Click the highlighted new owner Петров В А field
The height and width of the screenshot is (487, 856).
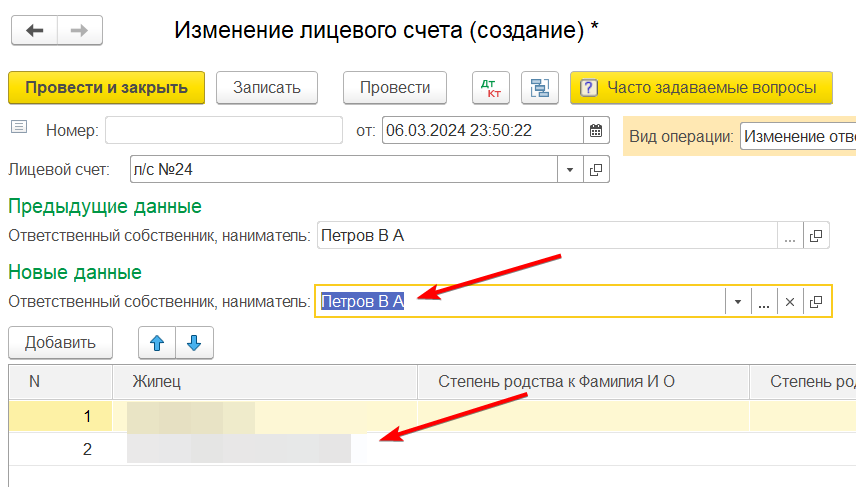pos(520,301)
